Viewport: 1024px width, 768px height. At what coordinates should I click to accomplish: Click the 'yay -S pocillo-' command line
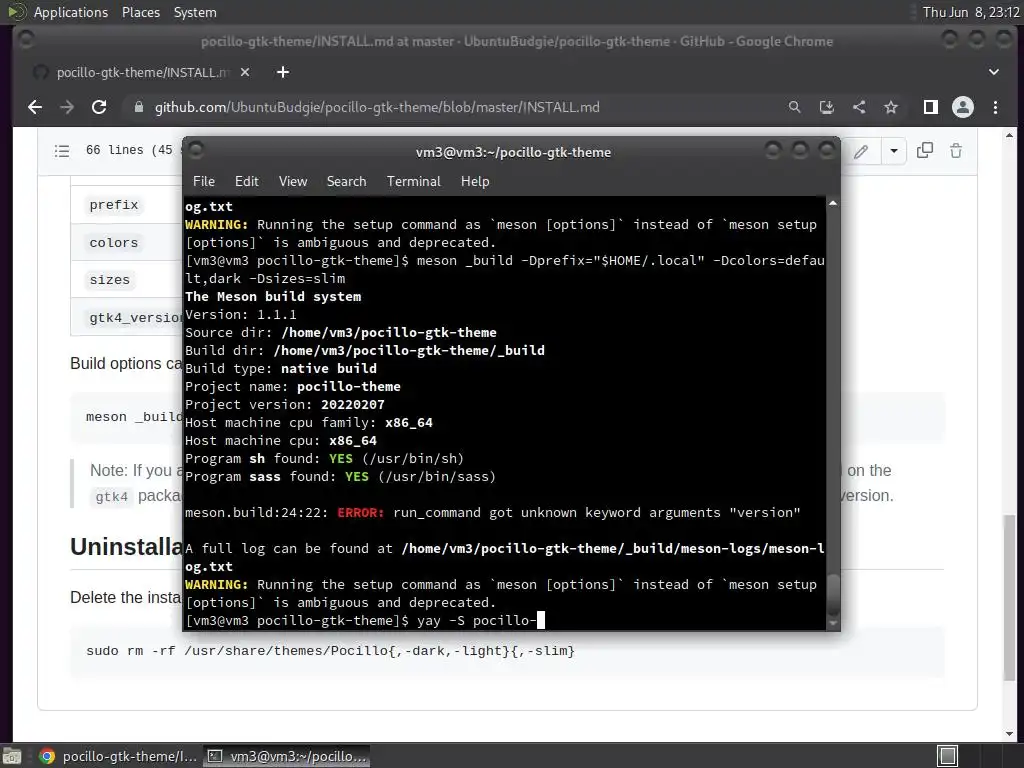pyautogui.click(x=477, y=620)
